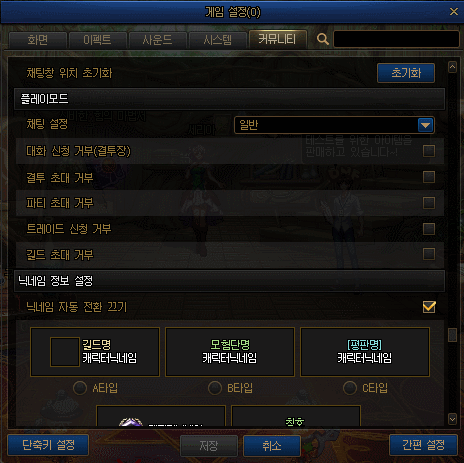Click the magnifying glass search icon
This screenshot has height=463, width=464.
click(x=322, y=39)
